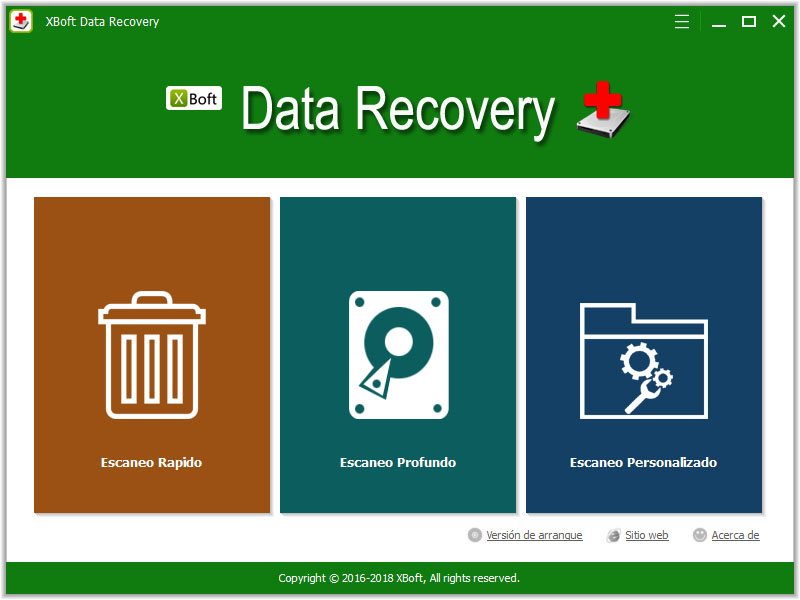
Task: Click the red cross drive icon in banner
Action: tap(604, 109)
